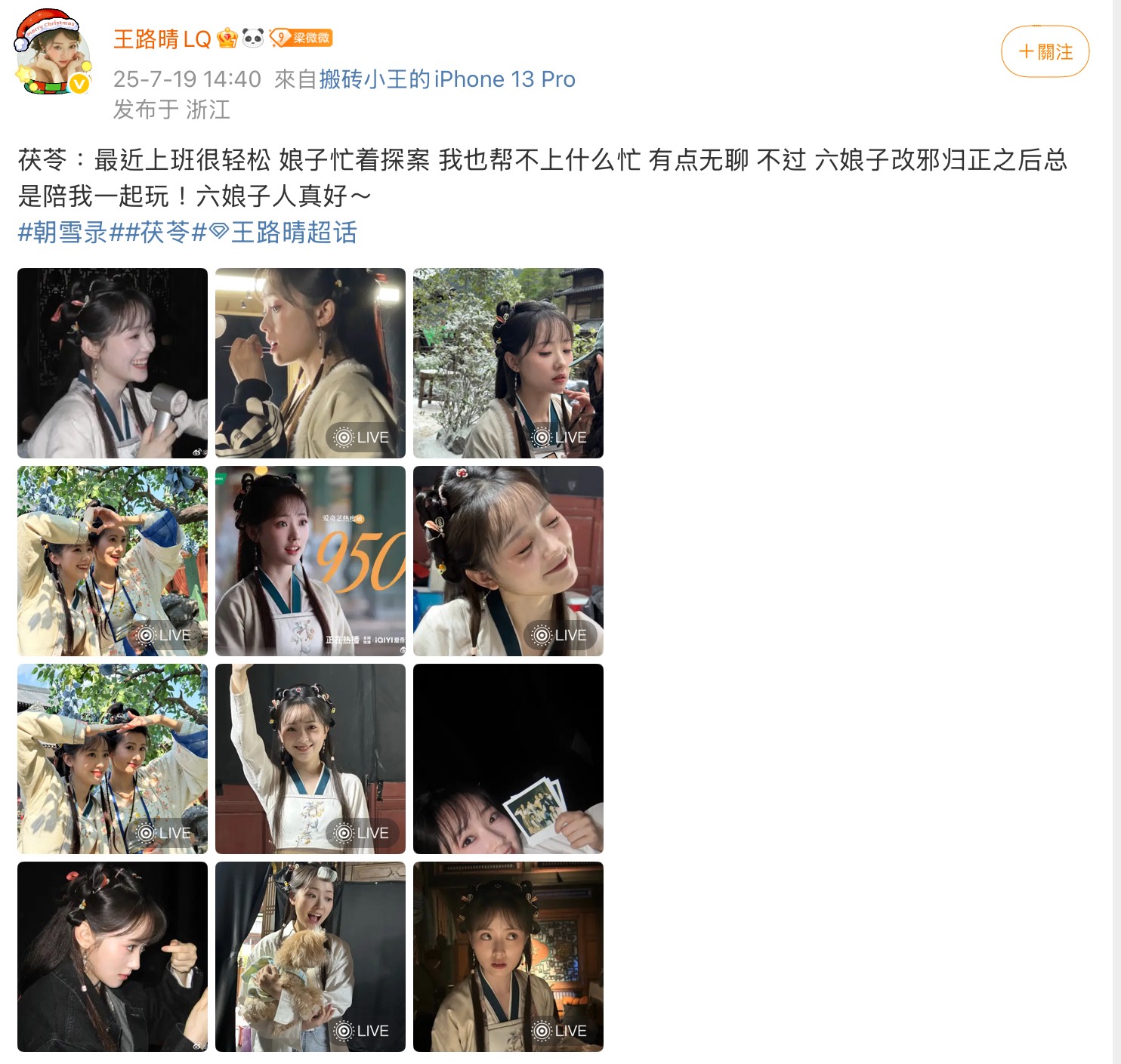The image size is (1121, 1064).
Task: Open the hair dryer photo thumbnail
Action: [113, 363]
